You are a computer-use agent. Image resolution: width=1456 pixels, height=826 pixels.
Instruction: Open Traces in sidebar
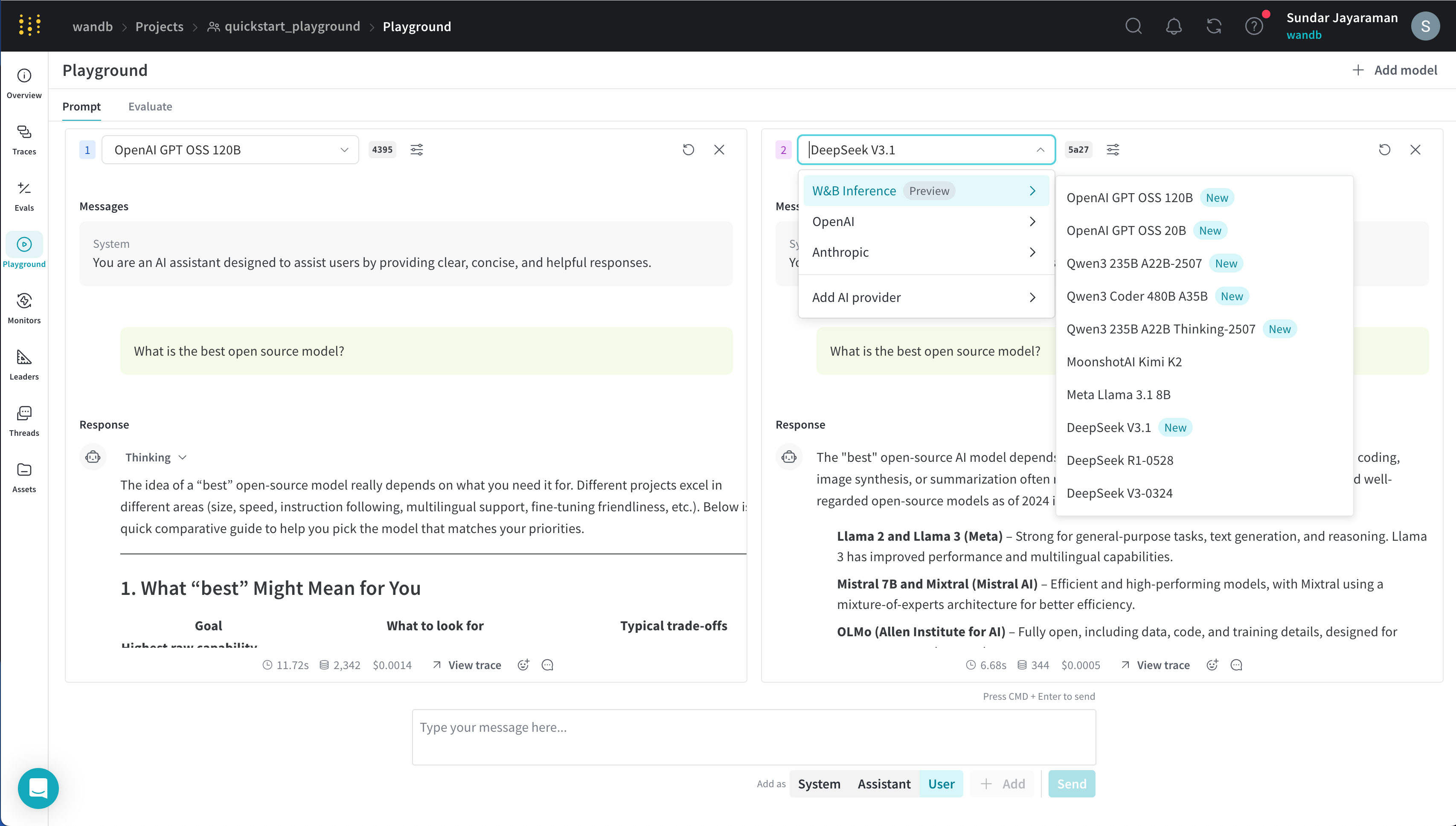[x=24, y=140]
